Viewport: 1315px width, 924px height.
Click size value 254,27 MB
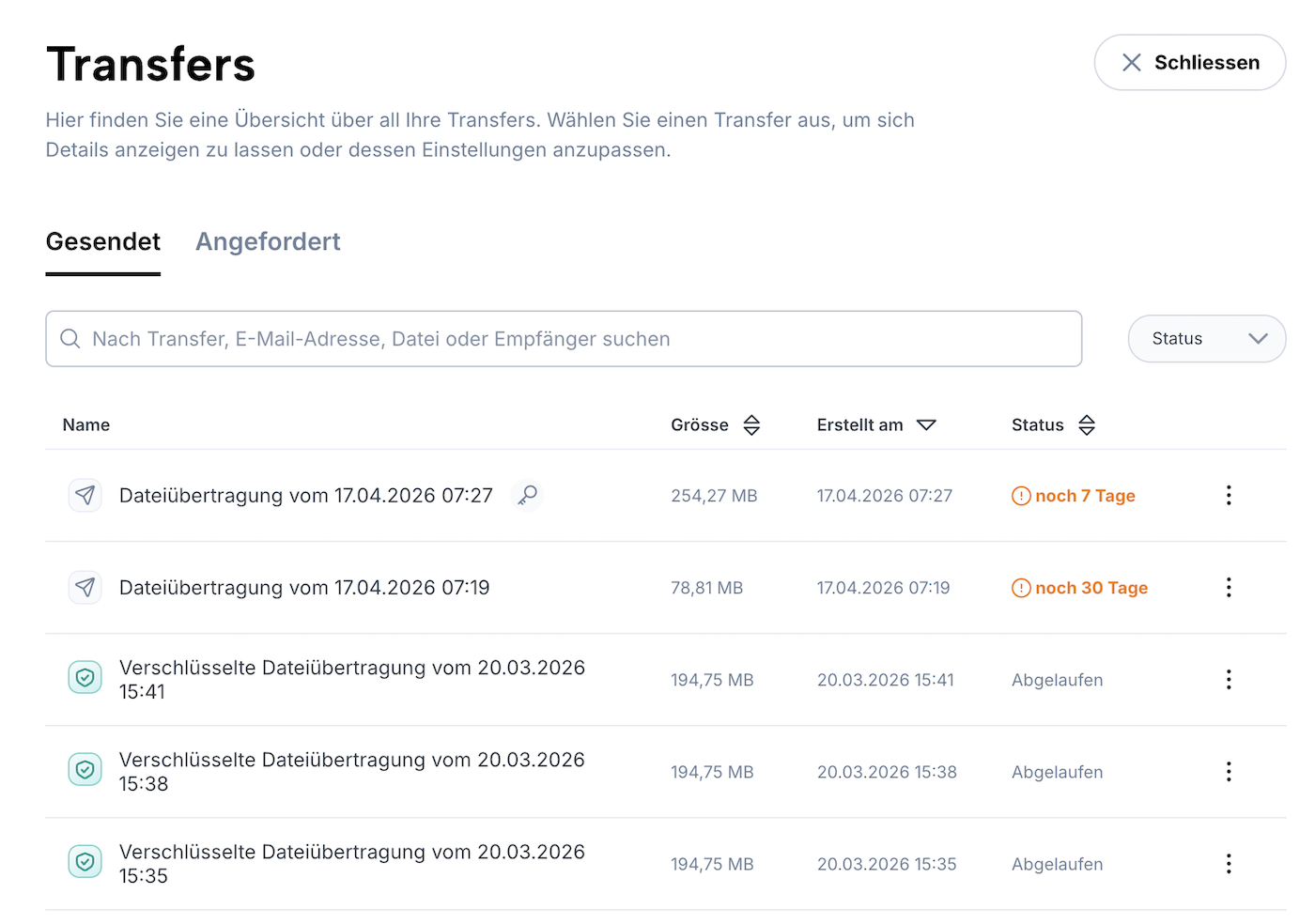[x=714, y=496]
